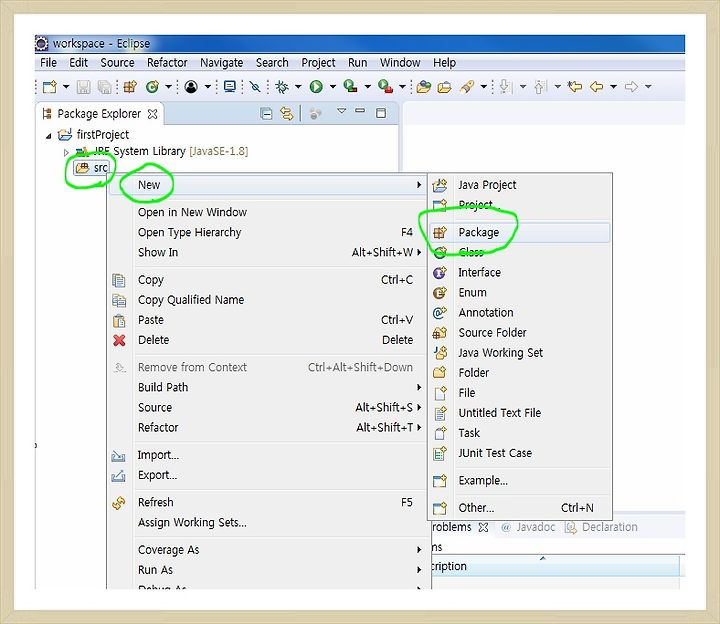
Task: Open the Window menu
Action: point(399,62)
